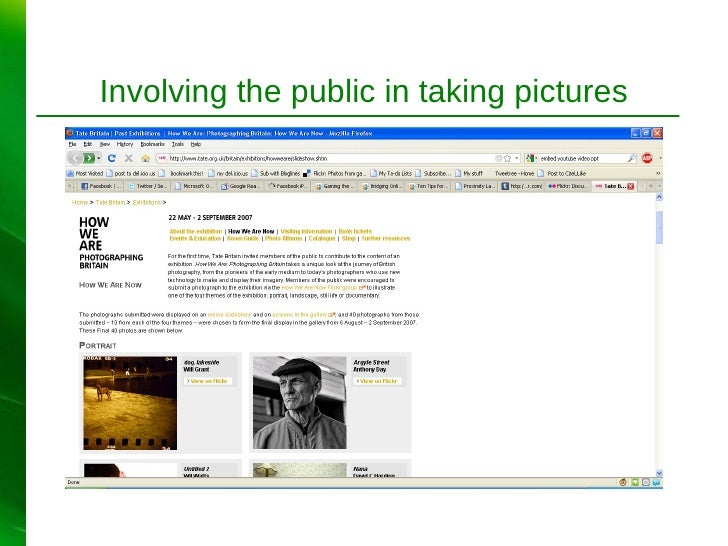
Task: Expand the bookmarks toolbar overflow chevron
Action: tap(658, 172)
